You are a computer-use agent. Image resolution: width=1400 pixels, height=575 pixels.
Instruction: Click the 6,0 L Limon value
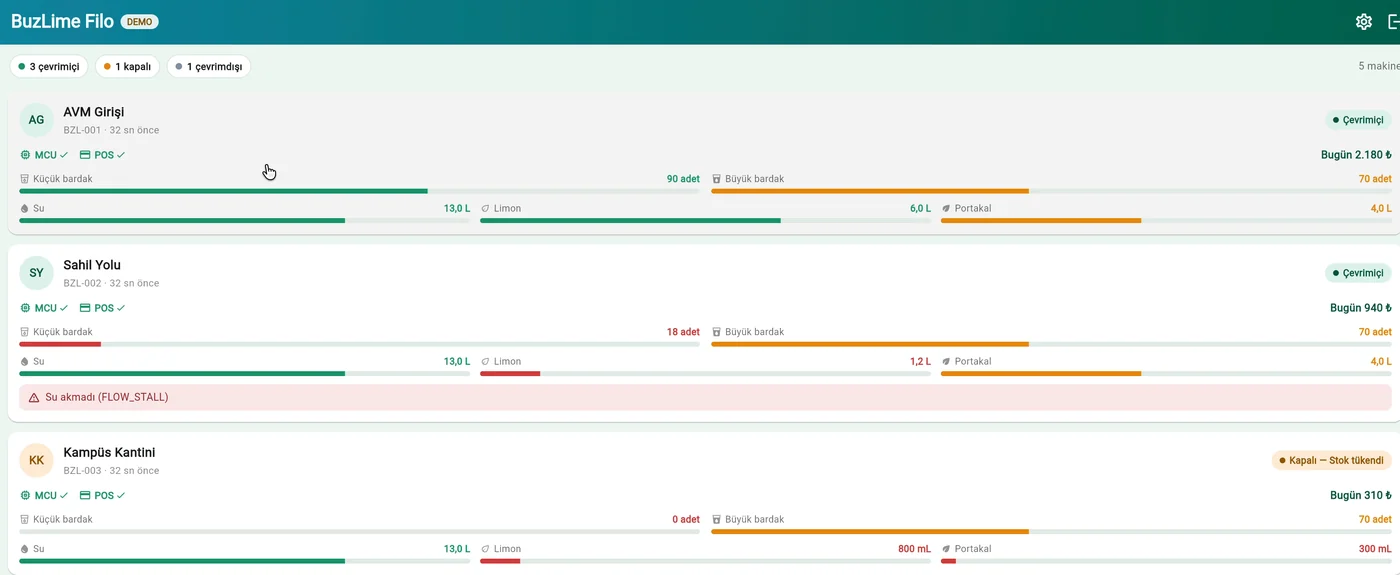[x=920, y=208]
